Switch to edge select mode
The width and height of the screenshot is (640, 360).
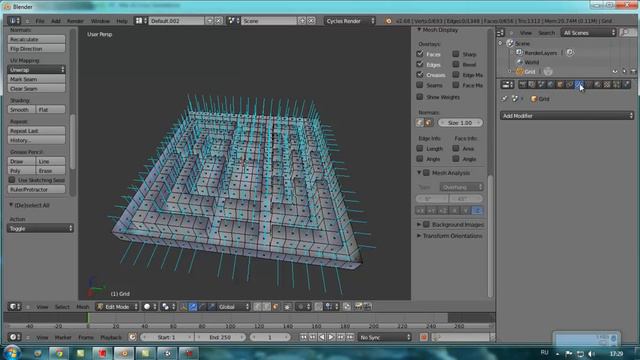pyautogui.click(x=266, y=307)
